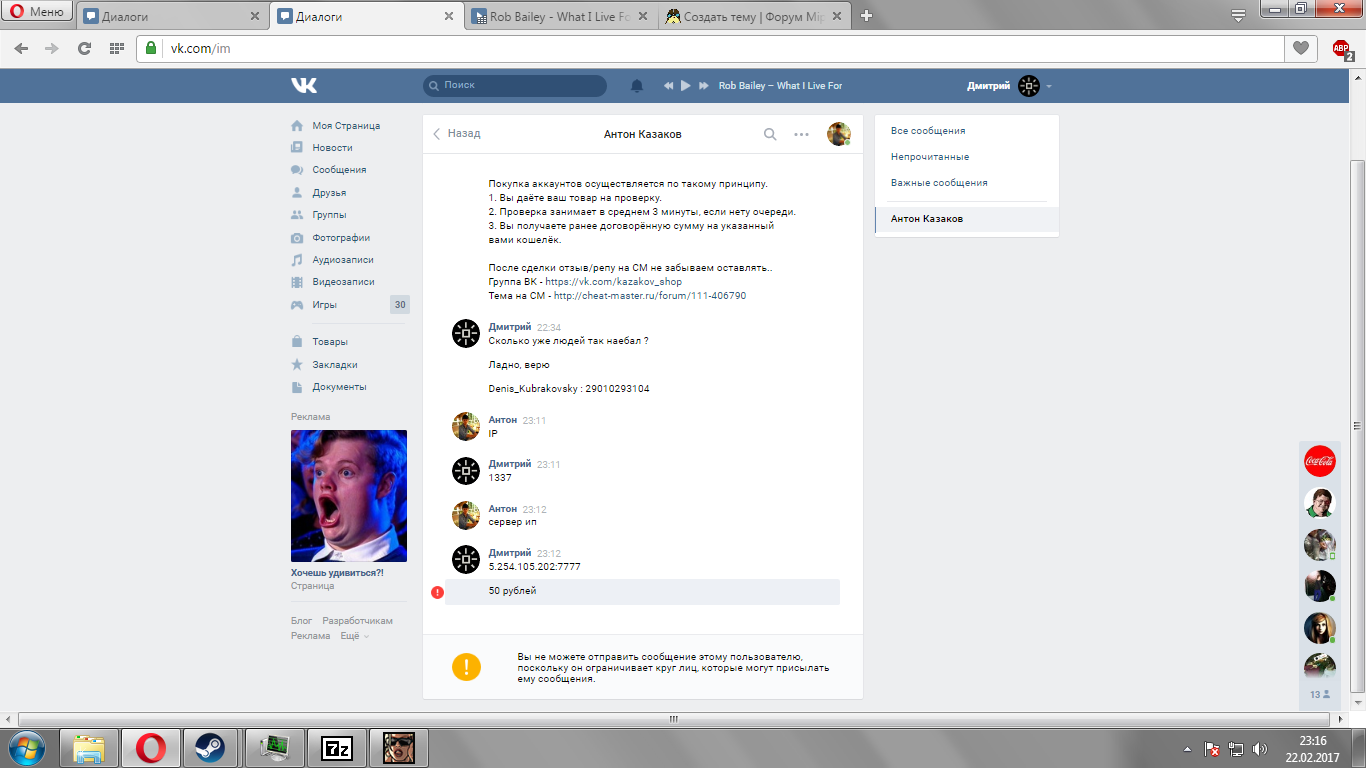Open the cheat-master.ru forum link
The image size is (1366, 768).
pos(650,296)
